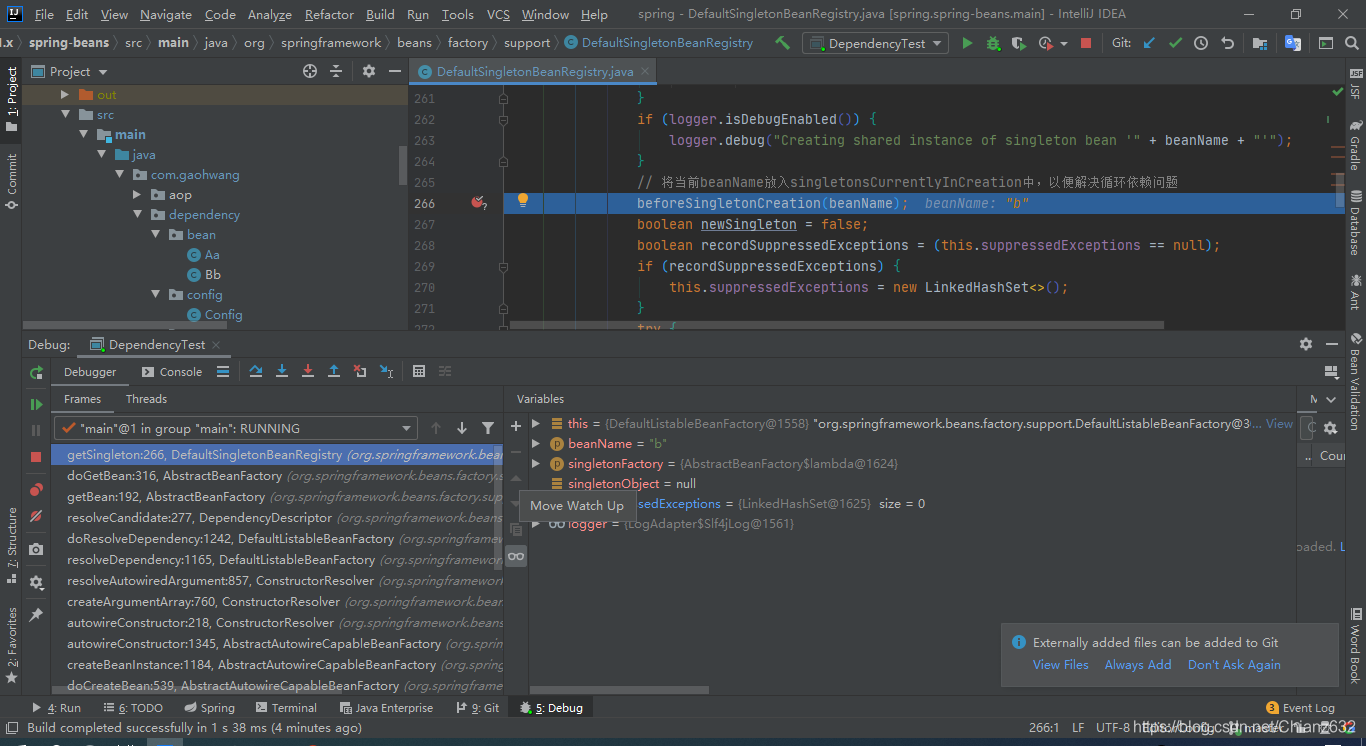Resume program in Debug sidebar
1366x746 pixels.
pyautogui.click(x=36, y=404)
